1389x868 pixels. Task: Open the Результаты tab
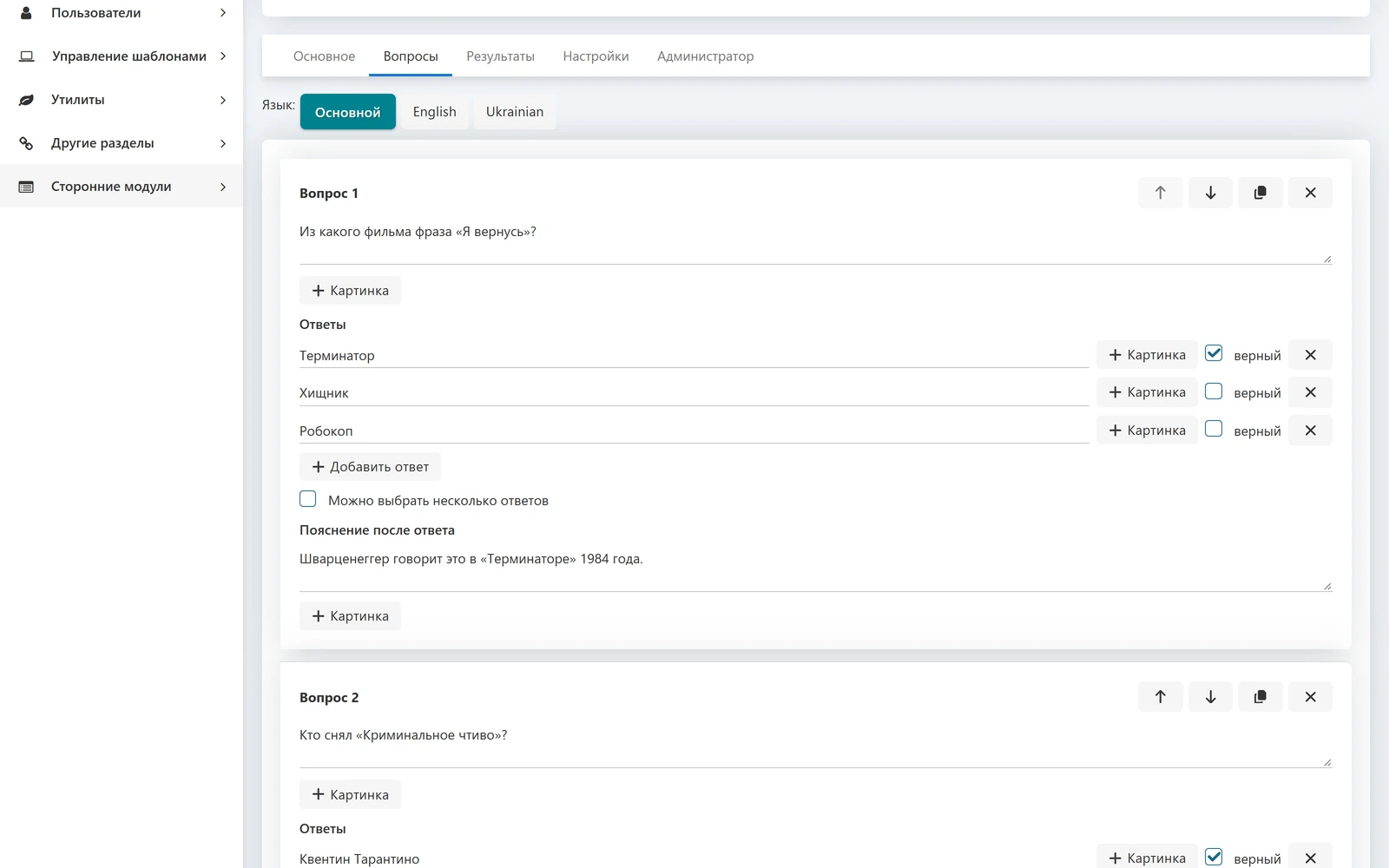coord(500,56)
